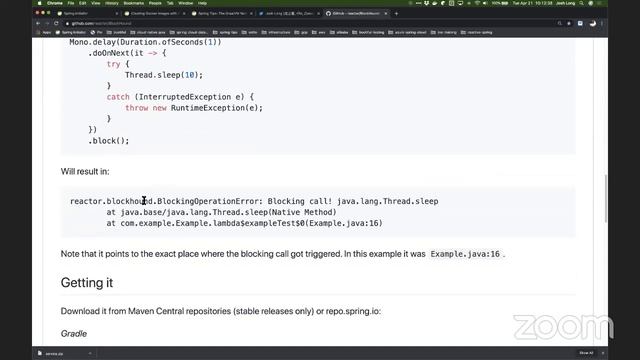Close the Spring Initializr tab
Viewport: 640px width, 360px height.
(117, 13)
